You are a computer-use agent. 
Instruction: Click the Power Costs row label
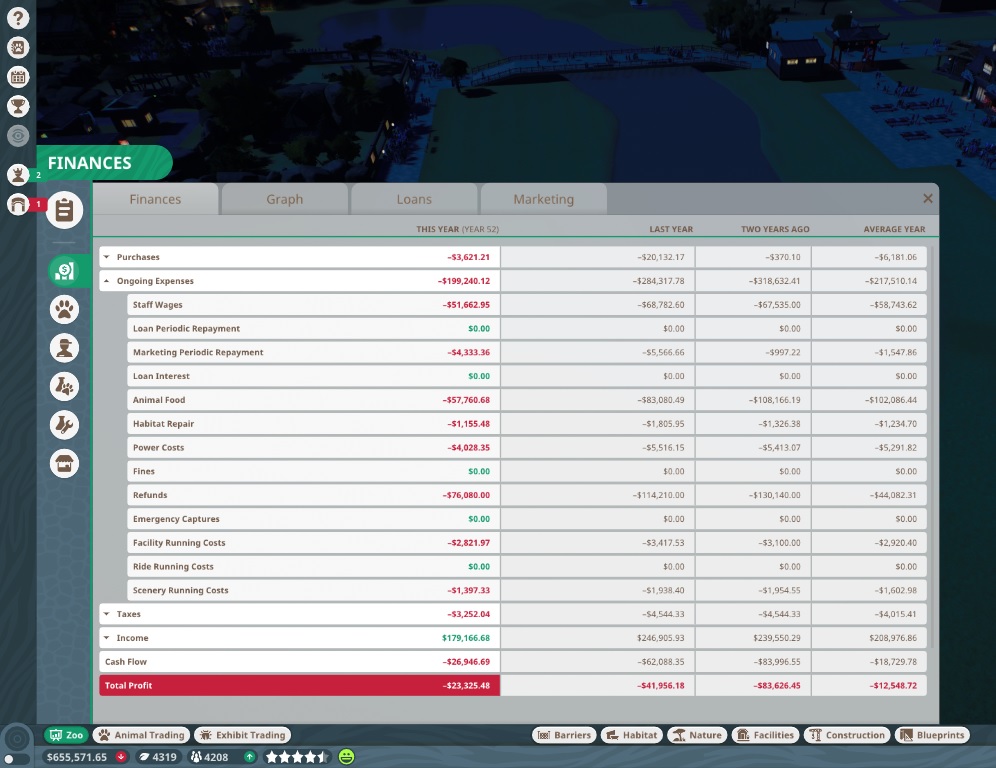click(158, 448)
